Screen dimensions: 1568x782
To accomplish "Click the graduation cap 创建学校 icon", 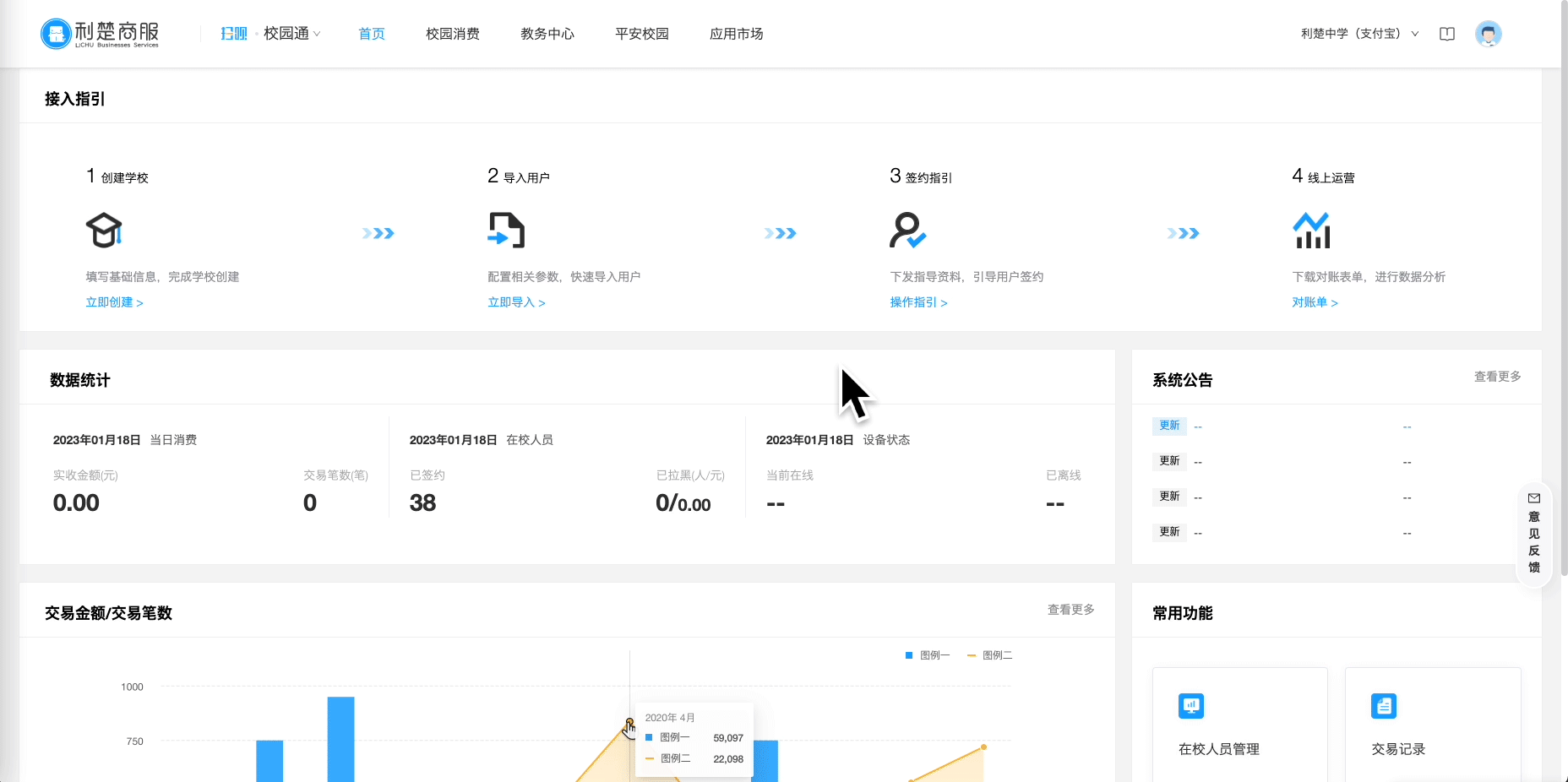I will click(x=104, y=231).
